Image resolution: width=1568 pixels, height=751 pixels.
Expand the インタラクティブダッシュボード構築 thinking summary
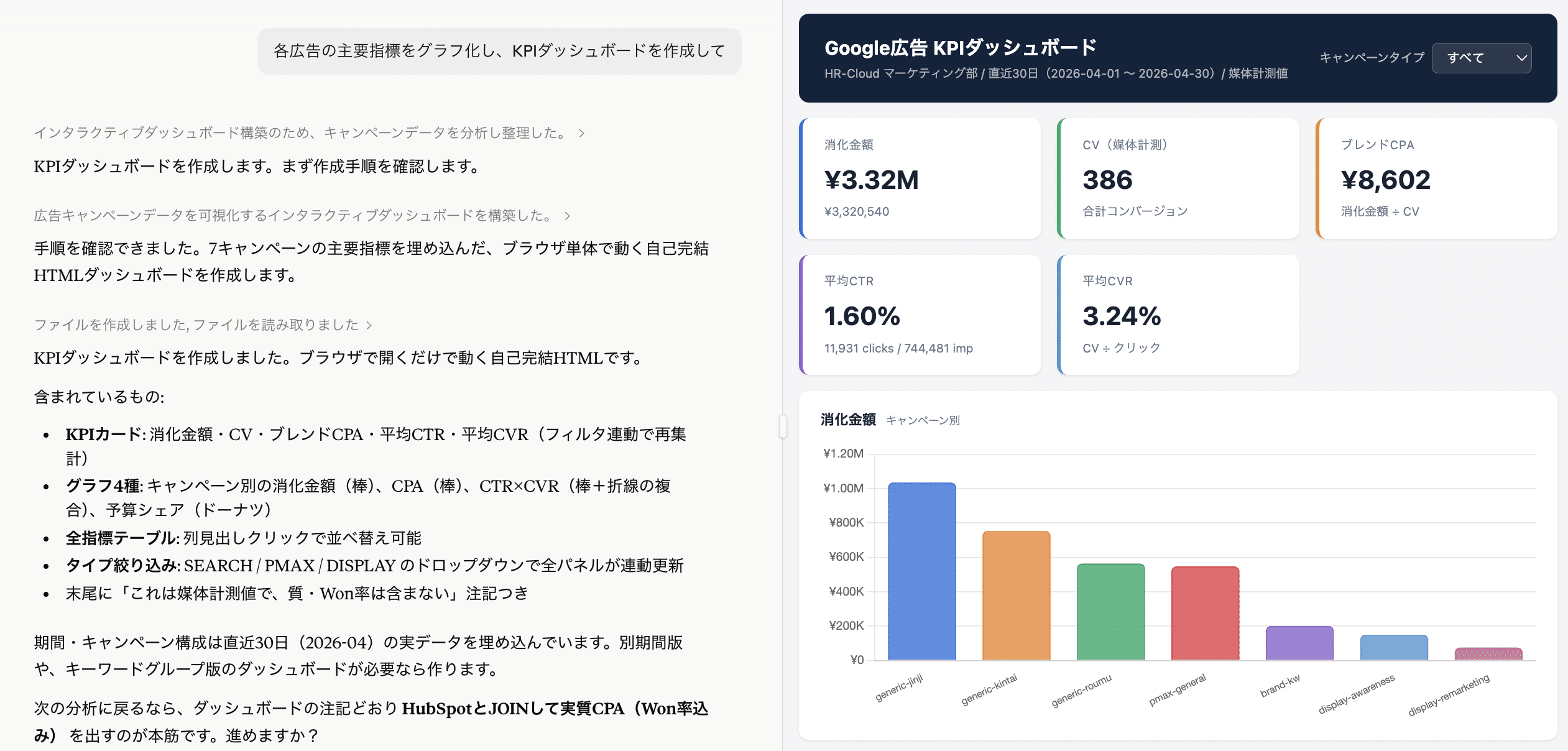(309, 132)
